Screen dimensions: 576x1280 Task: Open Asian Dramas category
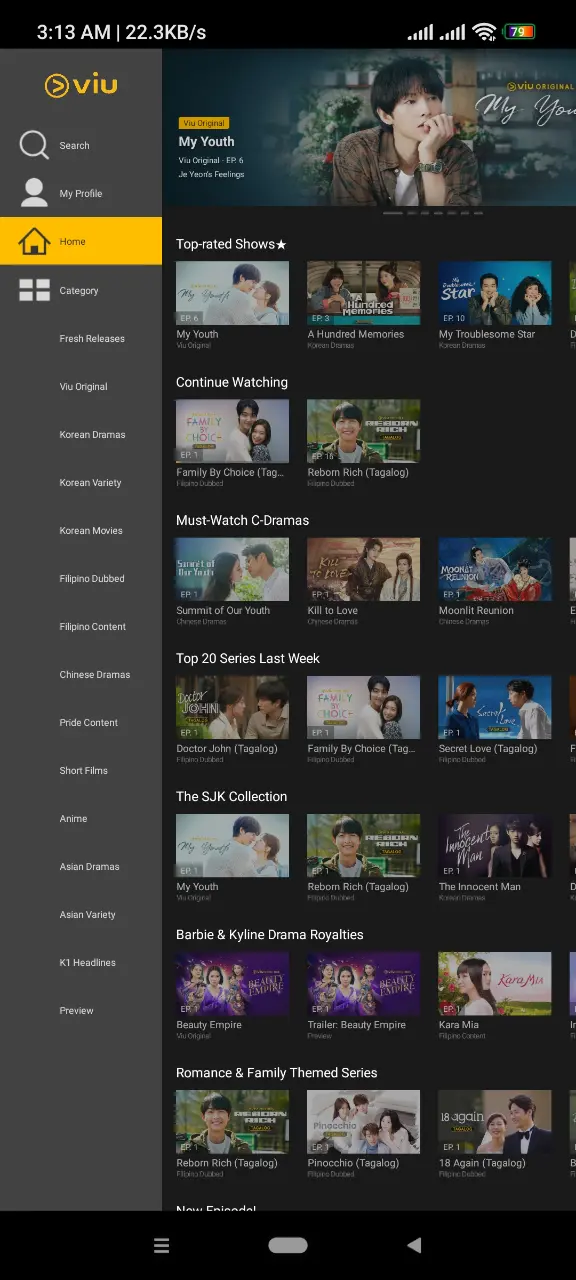(x=89, y=867)
